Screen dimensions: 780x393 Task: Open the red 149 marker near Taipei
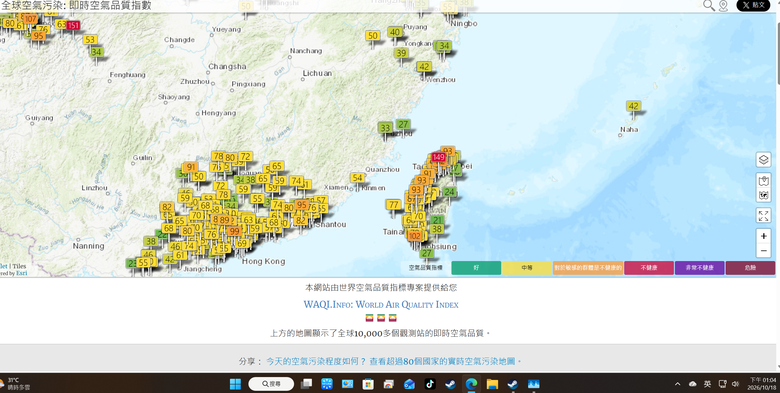(438, 157)
